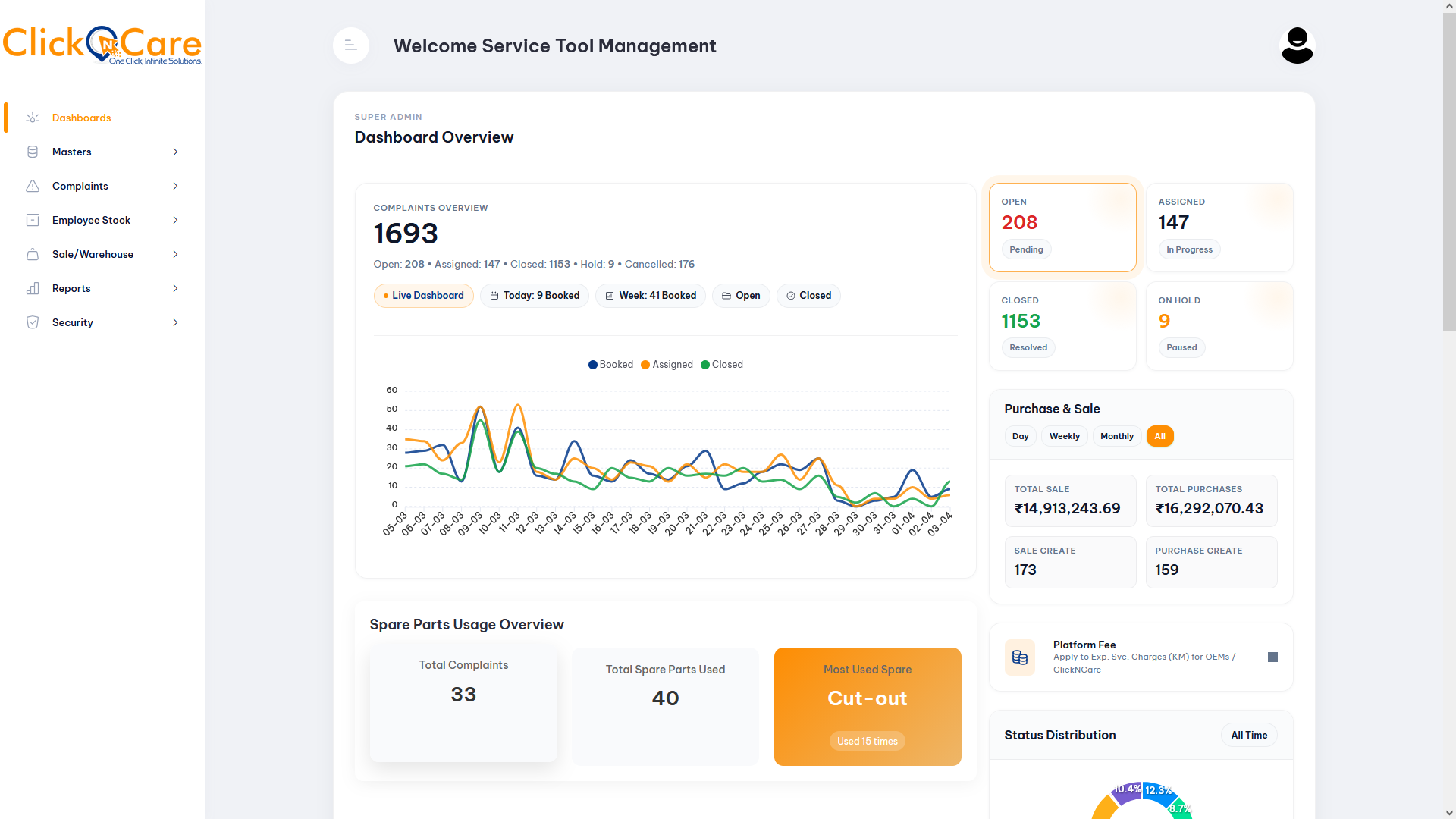Open the On Hold 9 stat card
Screen dimensions: 1456x819
point(1219,326)
